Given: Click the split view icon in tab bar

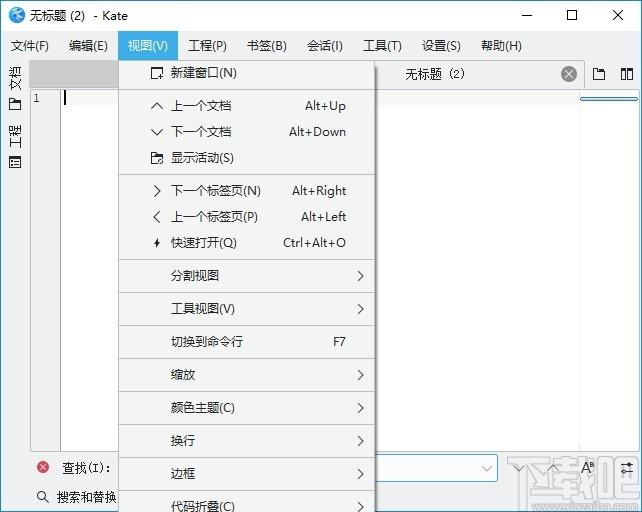Looking at the screenshot, I should tap(626, 74).
